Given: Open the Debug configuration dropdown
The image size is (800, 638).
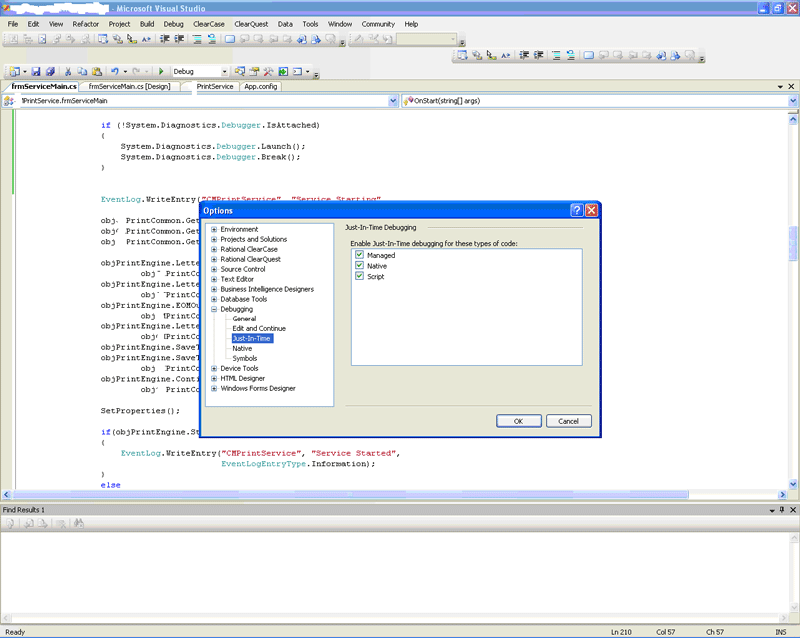Looking at the screenshot, I should [224, 72].
